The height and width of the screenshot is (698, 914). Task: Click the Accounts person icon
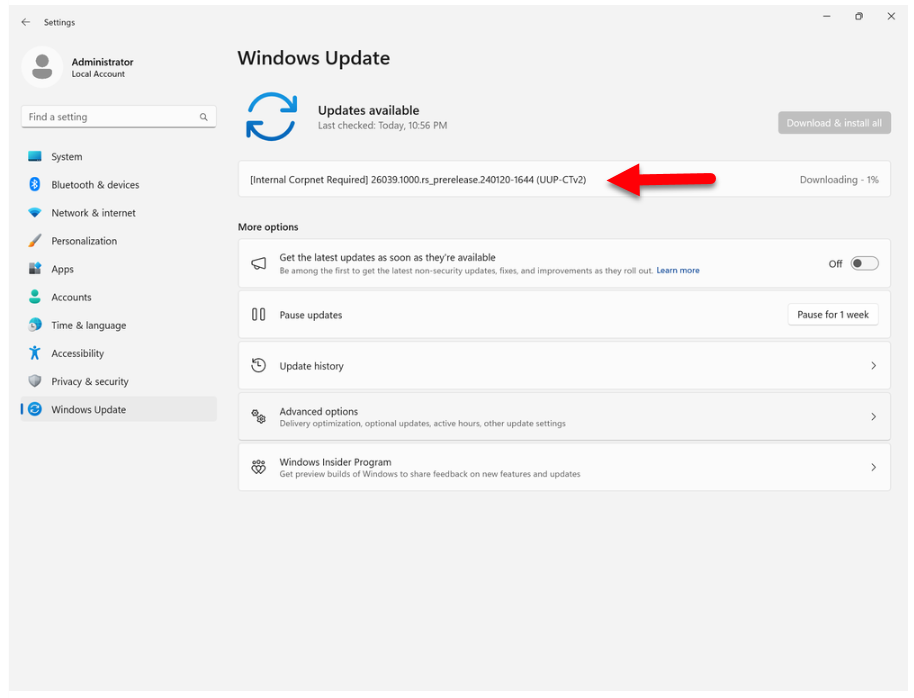[35, 297]
